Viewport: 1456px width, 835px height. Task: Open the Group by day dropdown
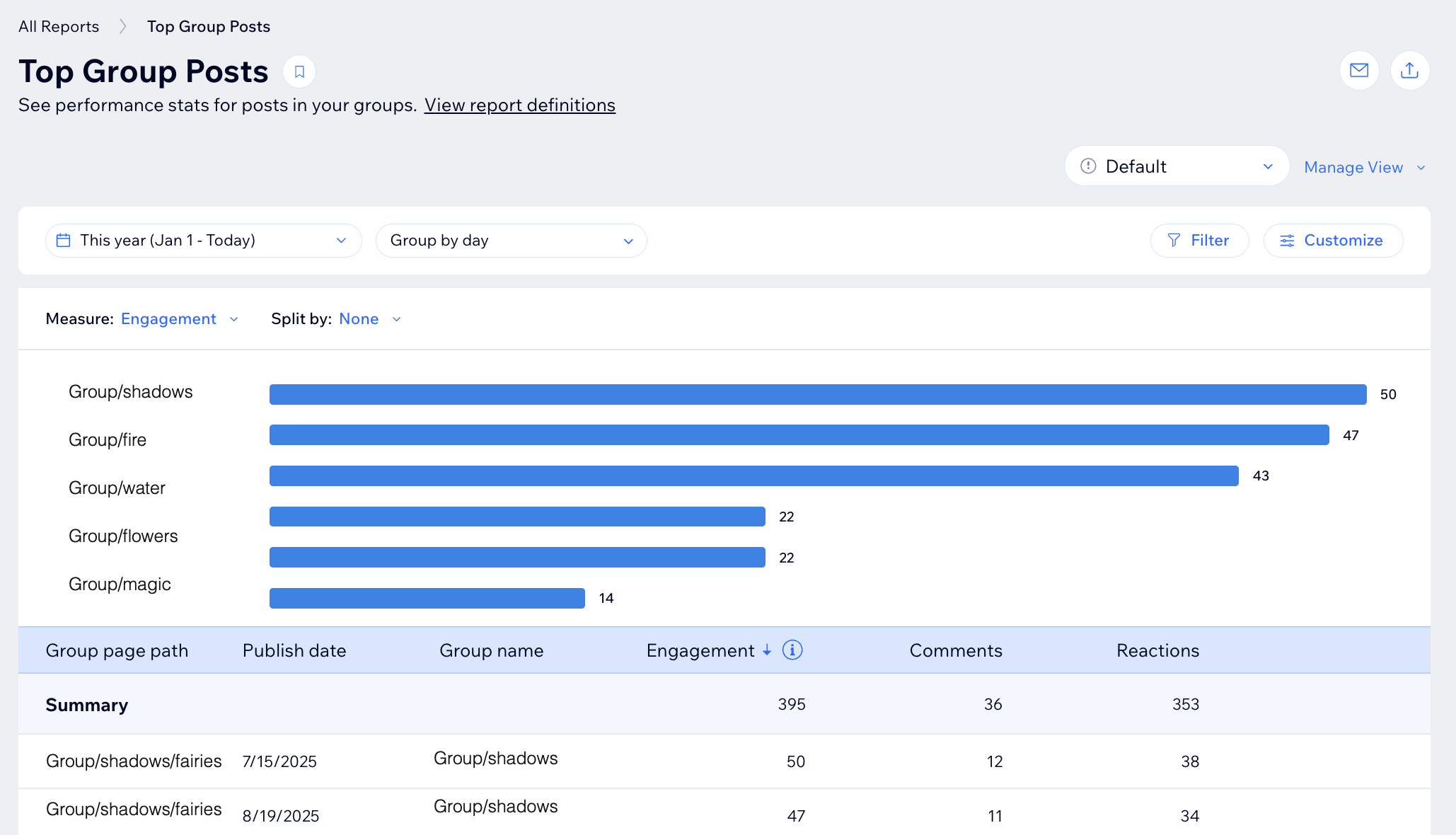click(x=511, y=241)
